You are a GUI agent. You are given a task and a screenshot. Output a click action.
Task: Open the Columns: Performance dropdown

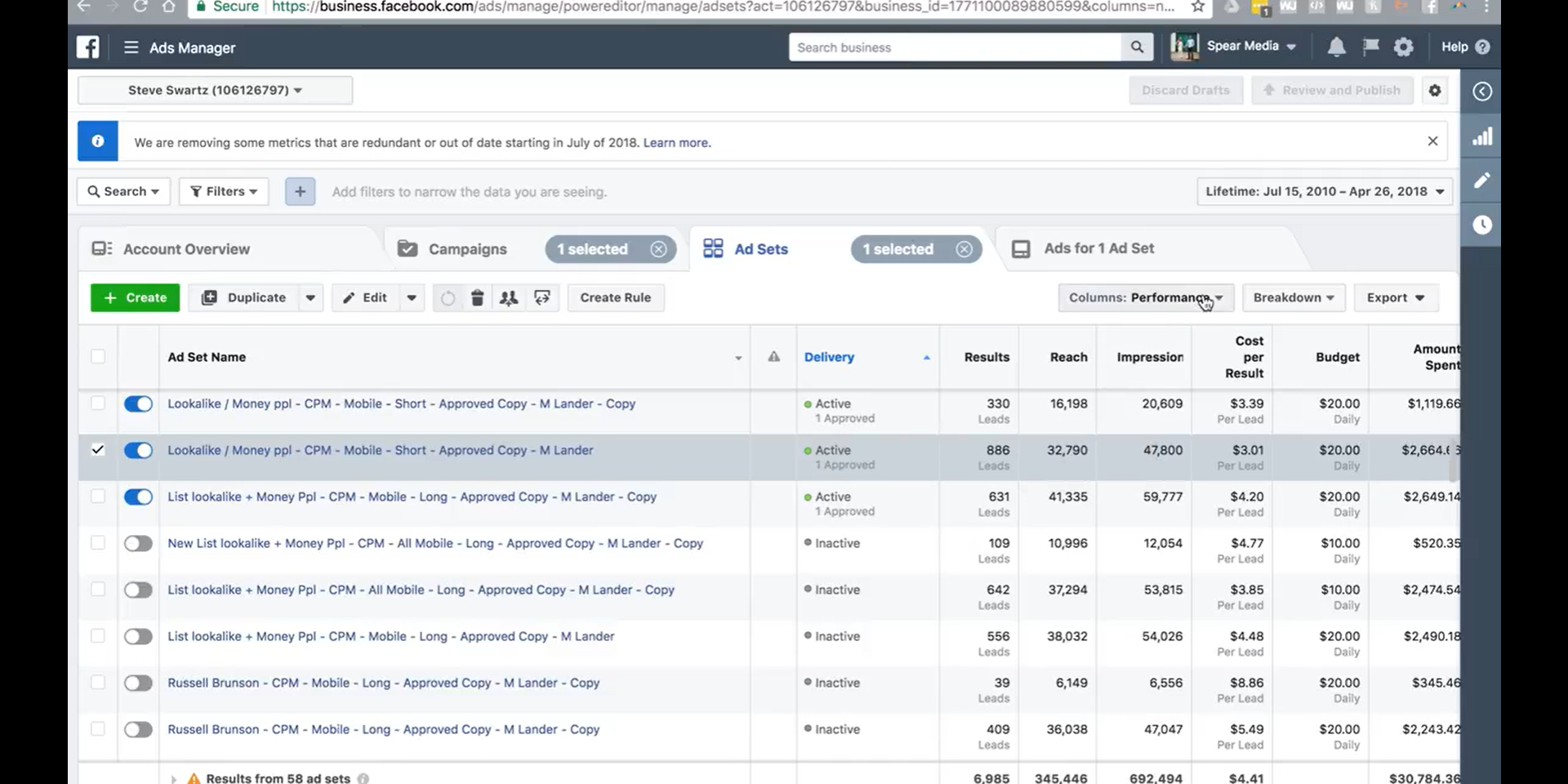(1146, 298)
